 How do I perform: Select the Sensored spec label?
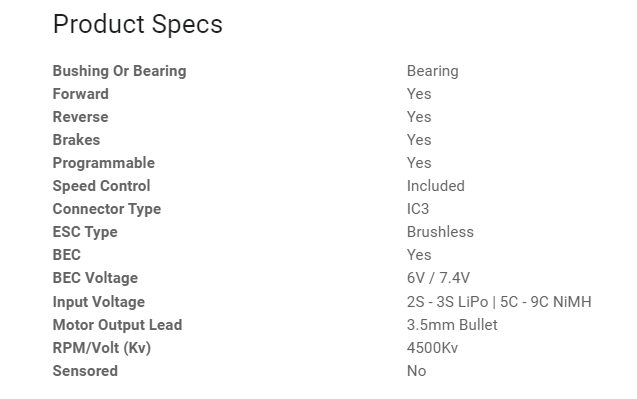point(85,371)
